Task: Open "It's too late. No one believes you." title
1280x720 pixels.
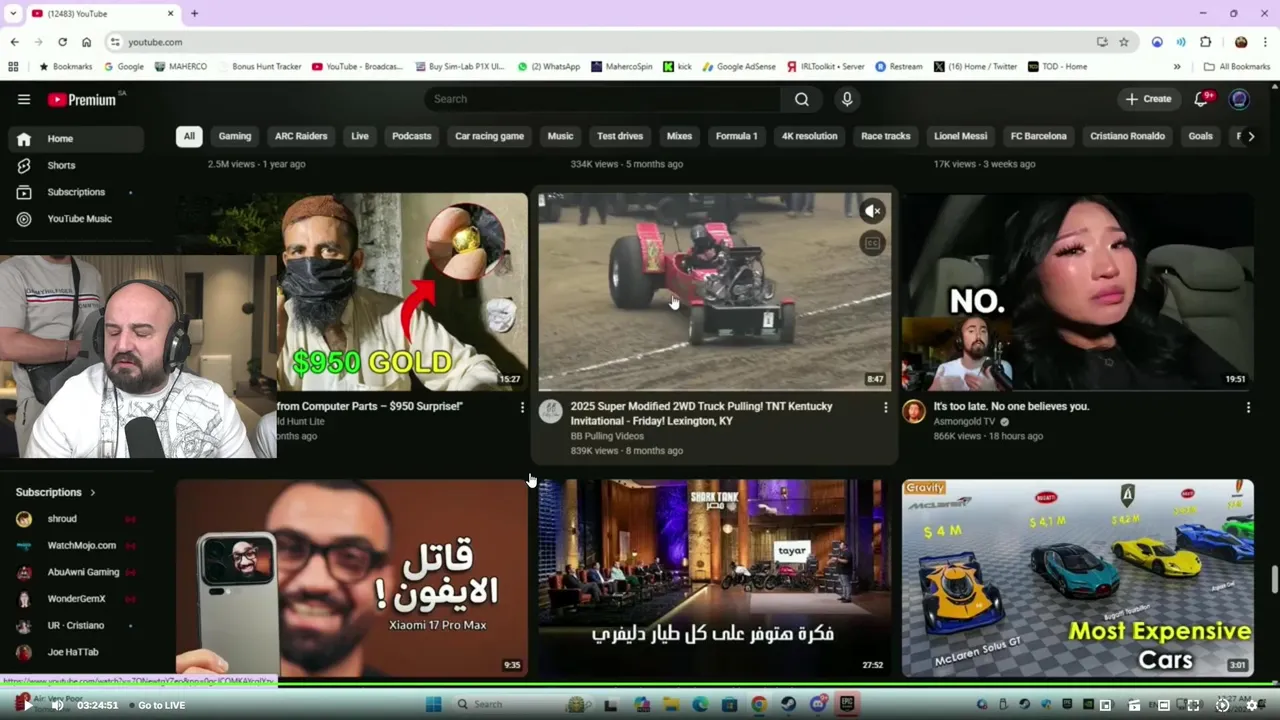Action: point(1011,406)
